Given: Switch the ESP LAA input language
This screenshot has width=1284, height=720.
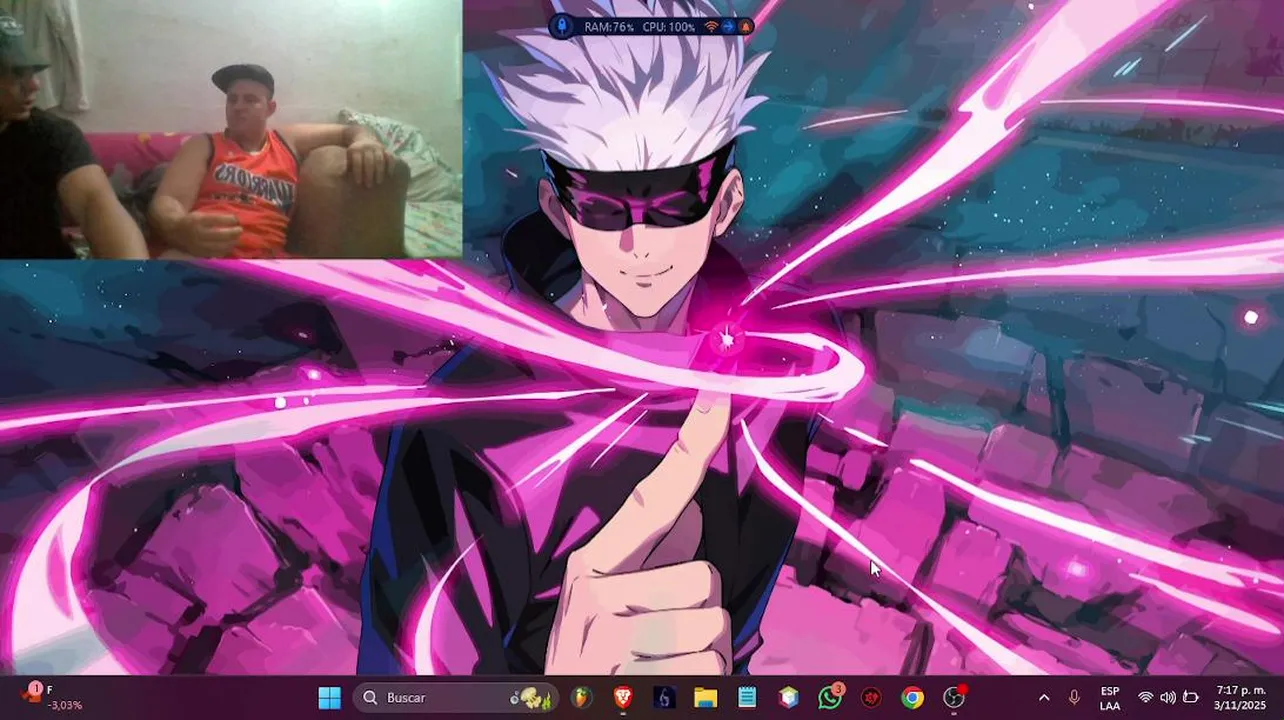Looking at the screenshot, I should tap(1110, 697).
